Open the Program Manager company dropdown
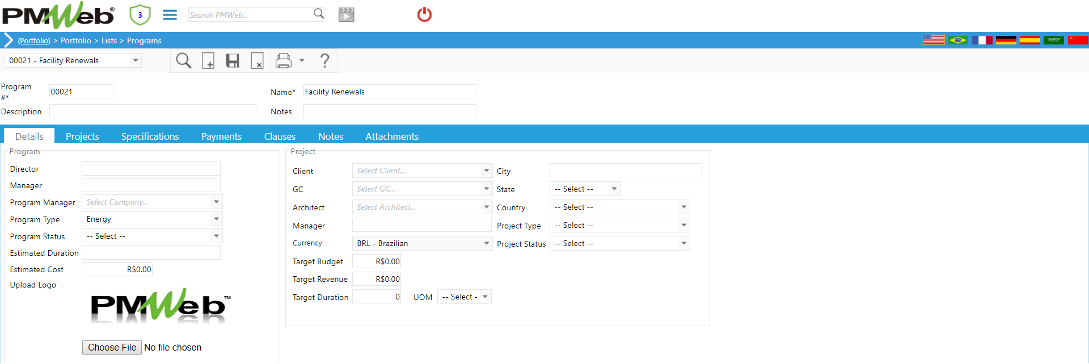 click(x=152, y=202)
